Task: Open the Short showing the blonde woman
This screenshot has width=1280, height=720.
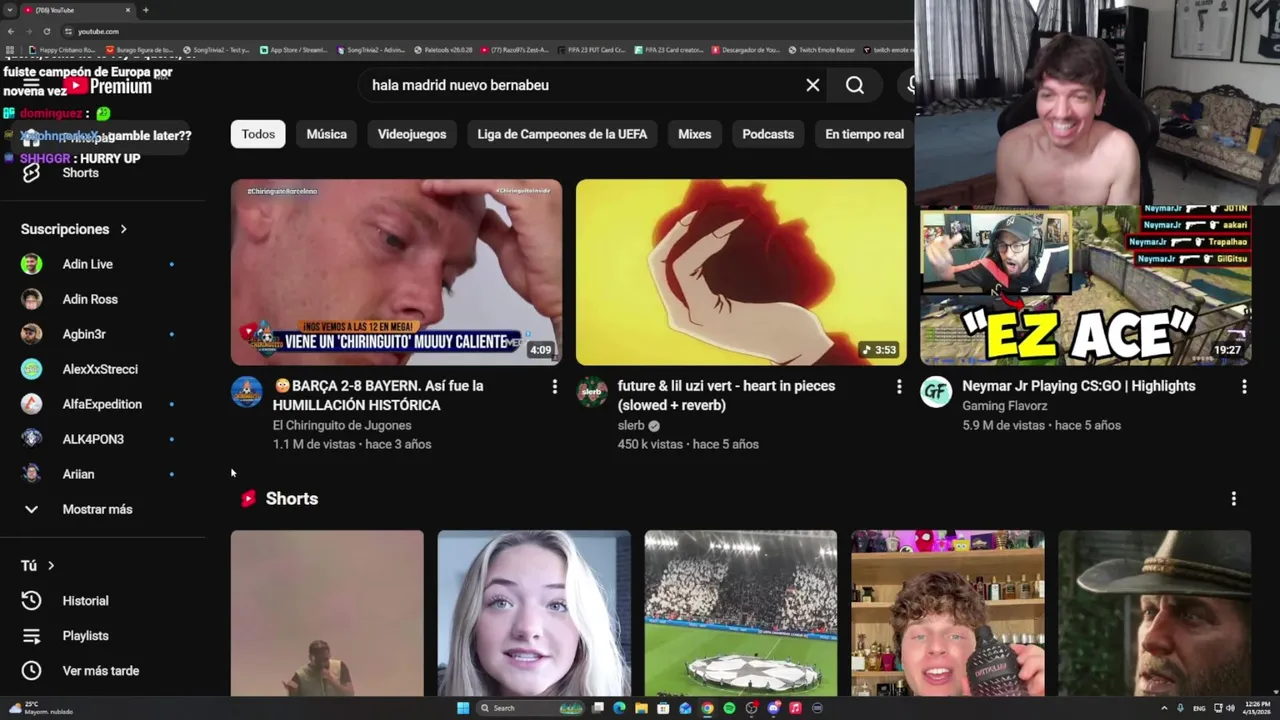Action: coord(534,613)
